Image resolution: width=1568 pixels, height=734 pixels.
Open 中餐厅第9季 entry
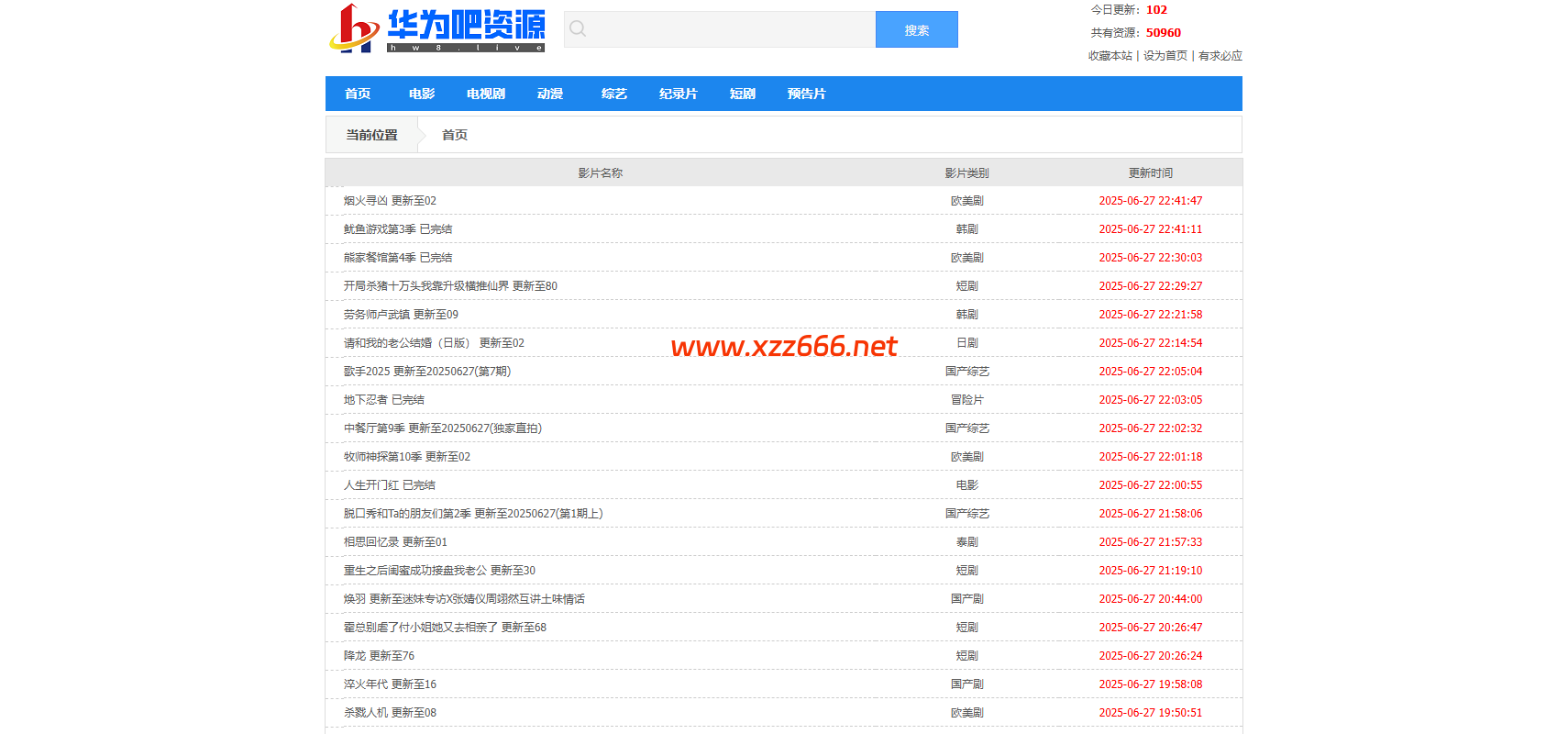click(x=443, y=428)
